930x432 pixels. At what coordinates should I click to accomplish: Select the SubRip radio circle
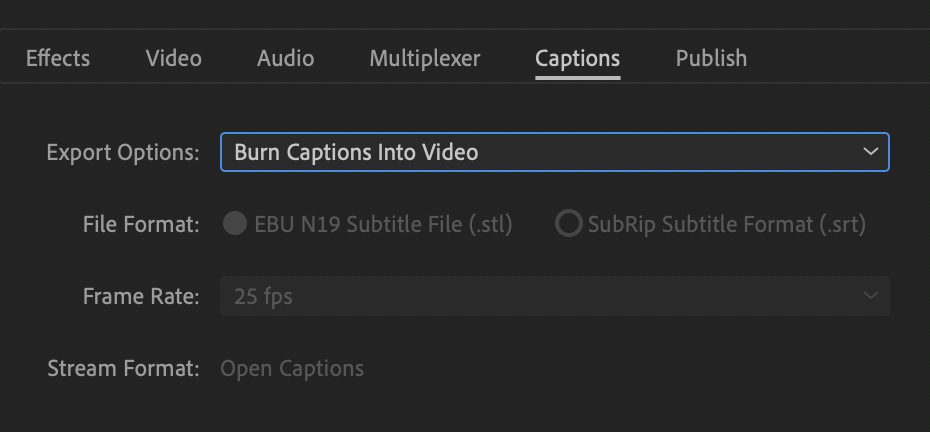coord(568,224)
